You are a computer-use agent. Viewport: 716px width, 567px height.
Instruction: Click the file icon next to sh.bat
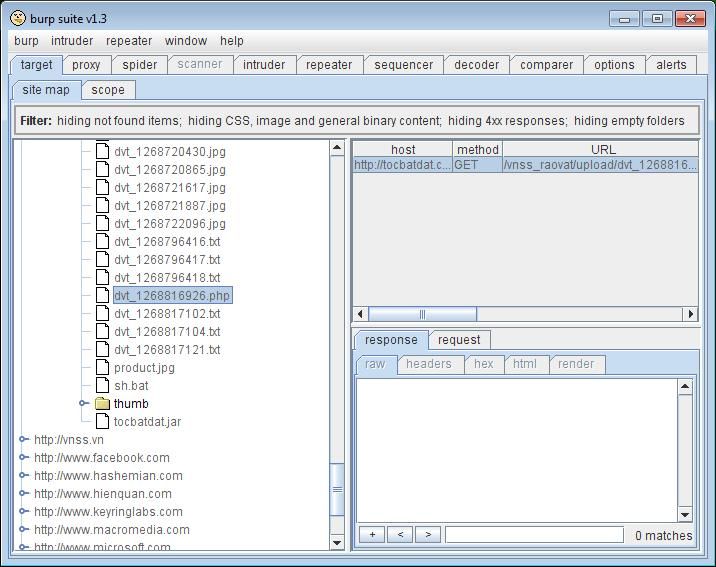102,386
